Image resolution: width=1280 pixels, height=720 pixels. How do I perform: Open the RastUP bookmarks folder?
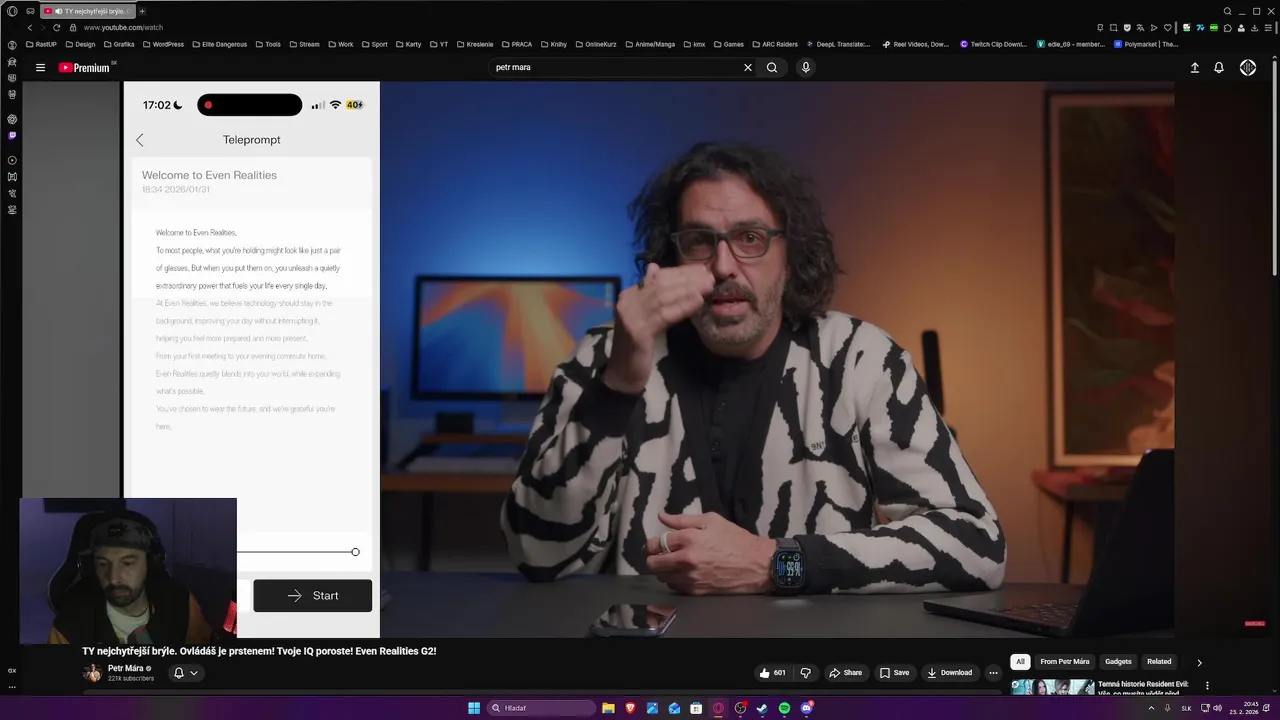[41, 44]
